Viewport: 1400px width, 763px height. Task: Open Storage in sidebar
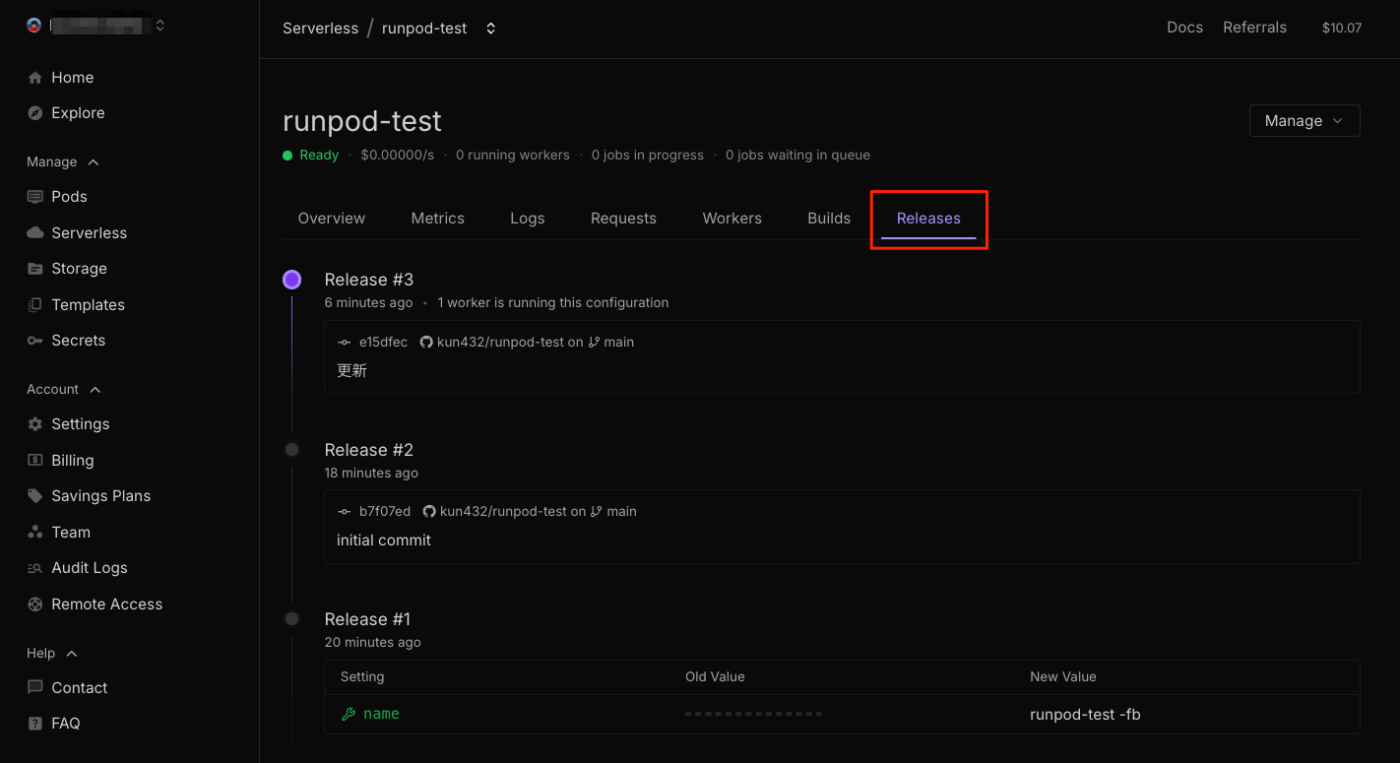(79, 269)
